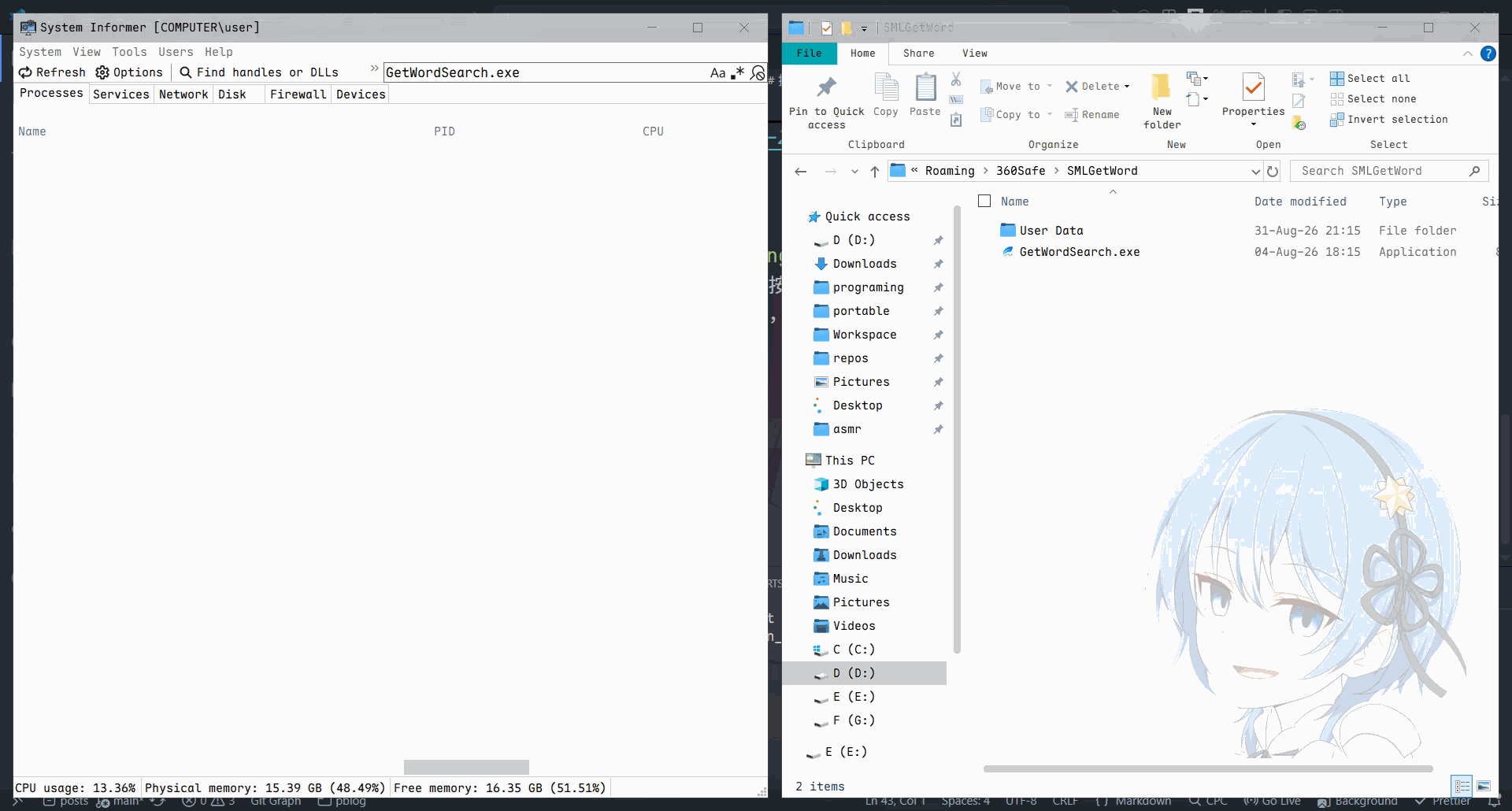Click the Edit icon in Open group

coord(1299,101)
